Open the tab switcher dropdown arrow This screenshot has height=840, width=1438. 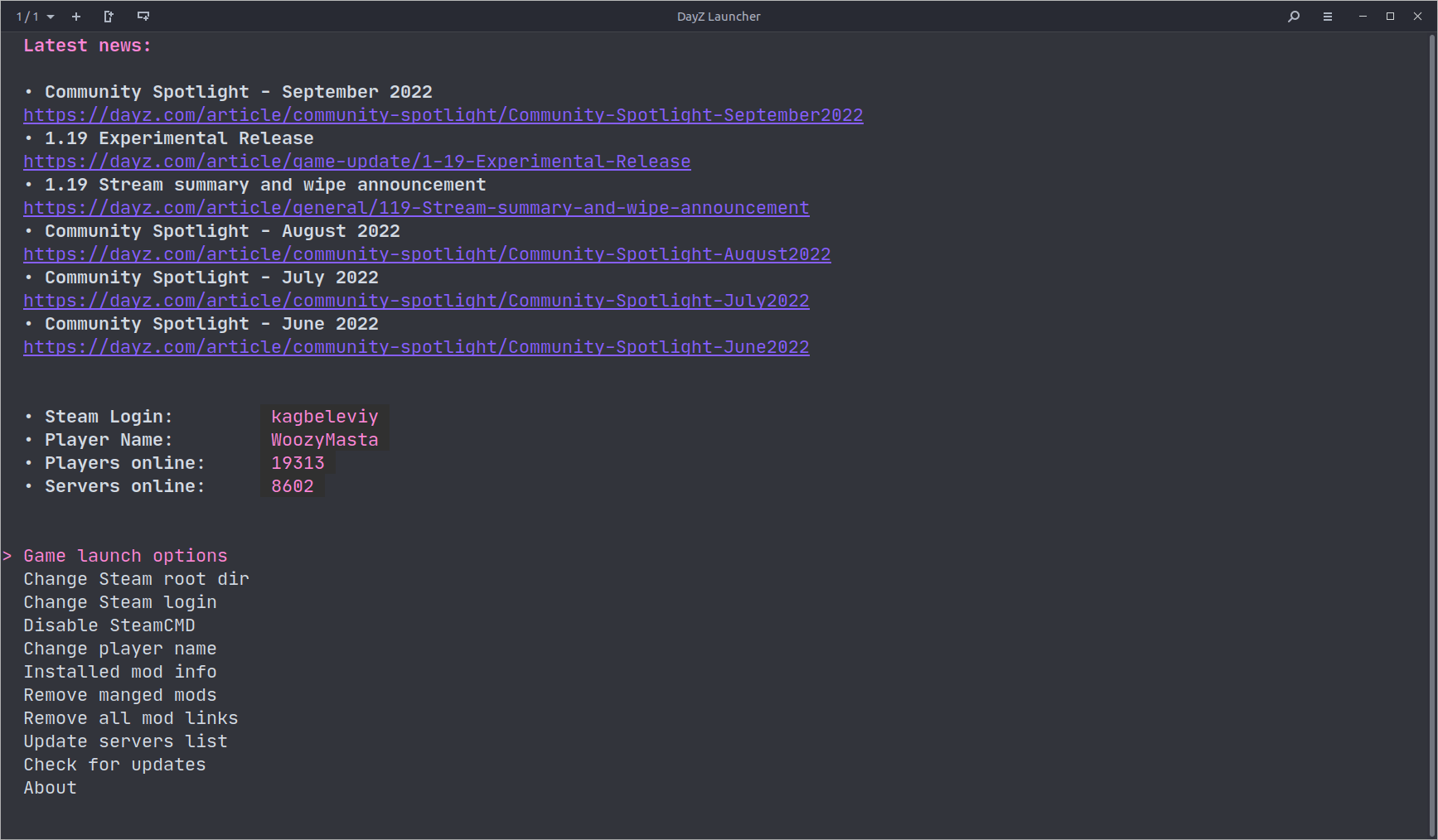click(51, 17)
